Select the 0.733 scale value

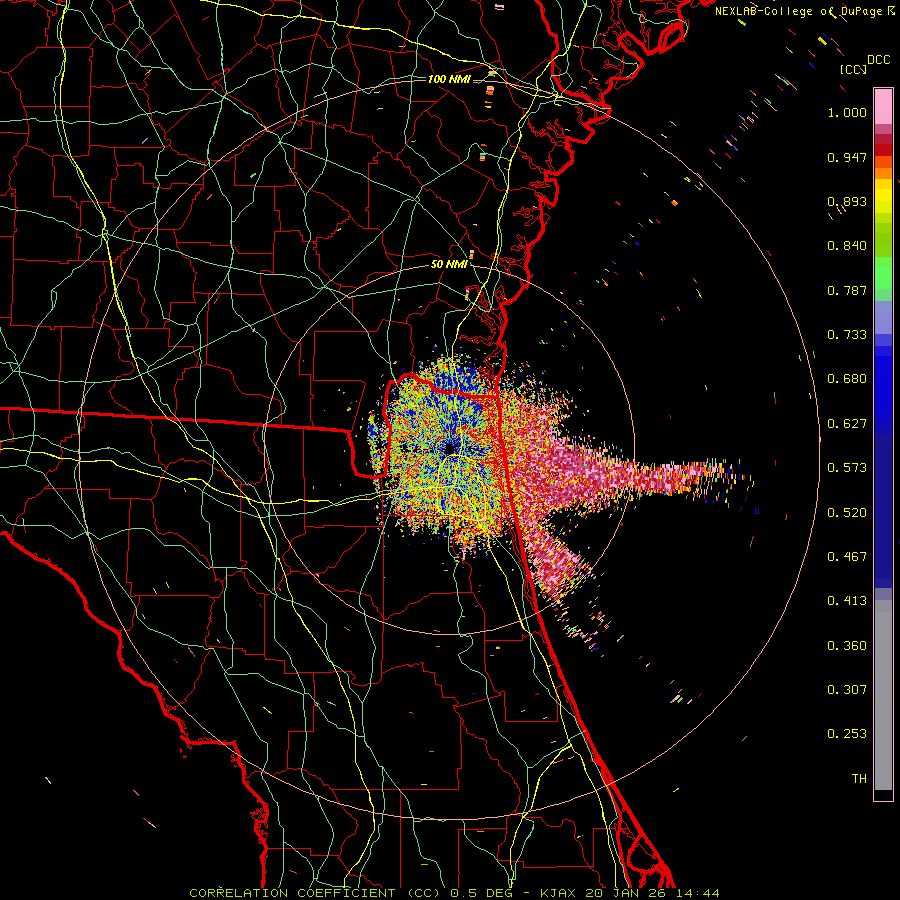click(847, 335)
